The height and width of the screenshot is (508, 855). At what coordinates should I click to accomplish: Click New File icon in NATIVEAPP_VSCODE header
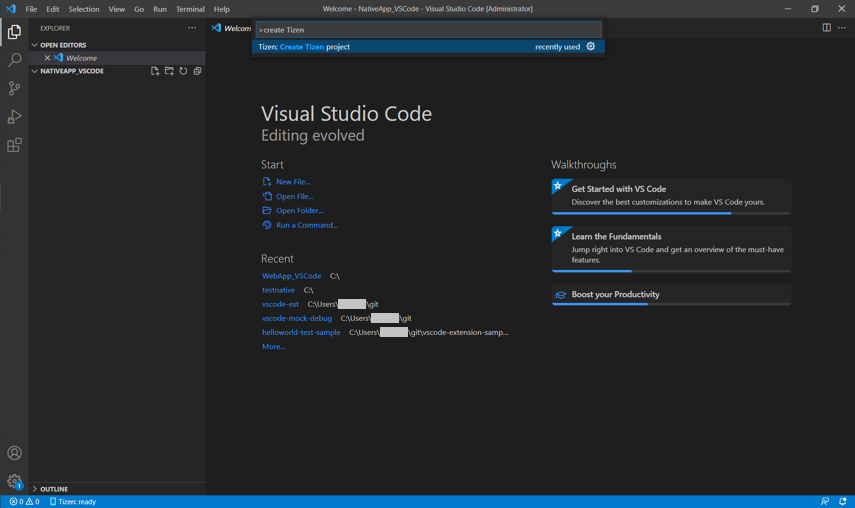pyautogui.click(x=155, y=71)
